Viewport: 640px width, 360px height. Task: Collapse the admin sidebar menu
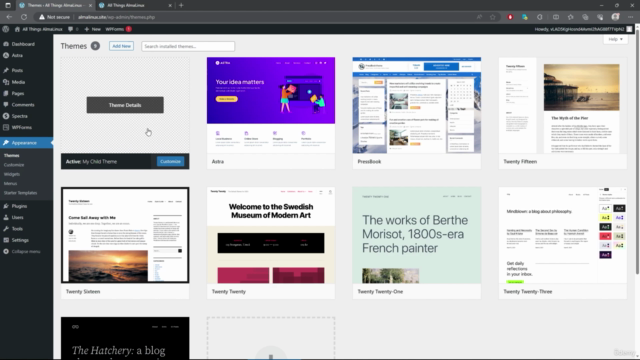pos(26,252)
